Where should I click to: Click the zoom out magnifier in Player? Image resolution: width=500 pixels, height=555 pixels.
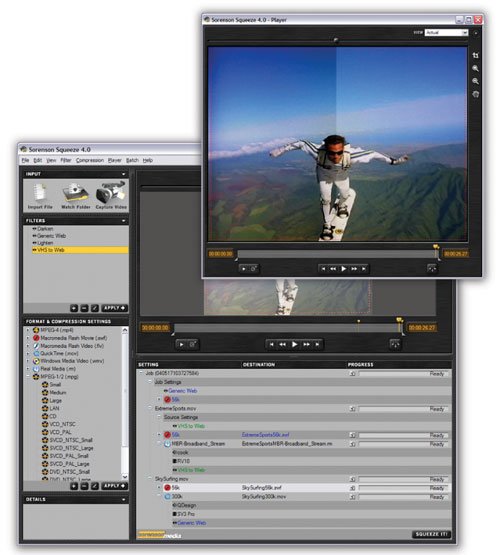click(476, 81)
